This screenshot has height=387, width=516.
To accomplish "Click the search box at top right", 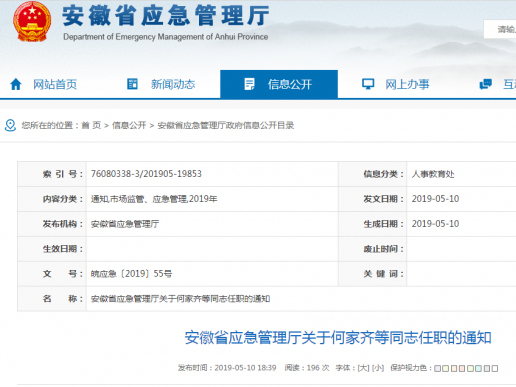I will [x=500, y=29].
